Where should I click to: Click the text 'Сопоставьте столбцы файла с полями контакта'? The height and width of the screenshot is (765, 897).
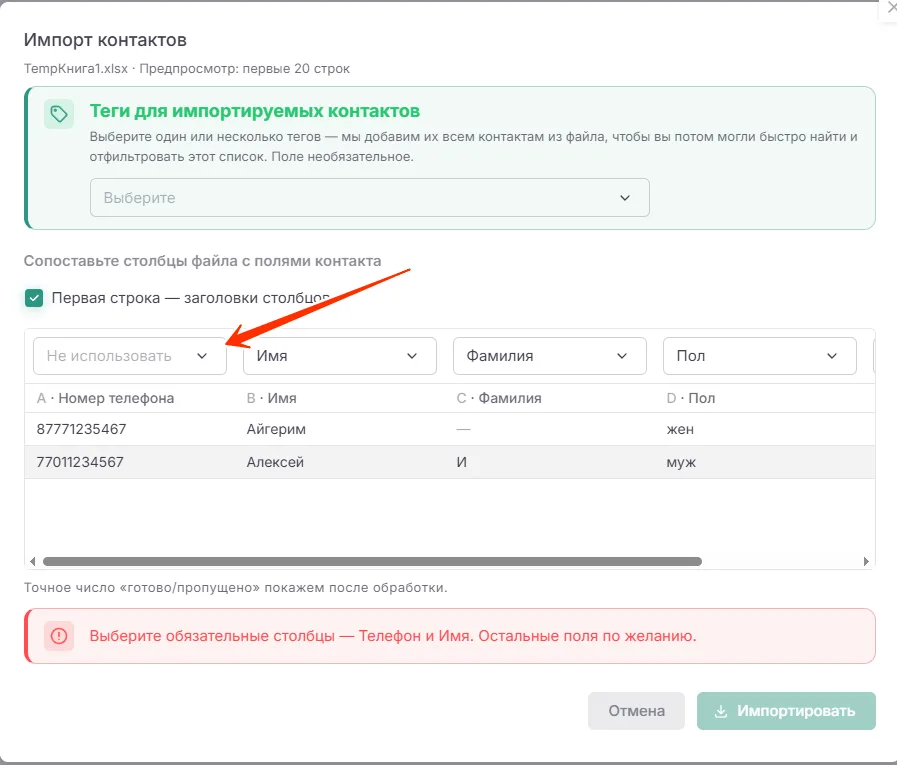pos(203,261)
